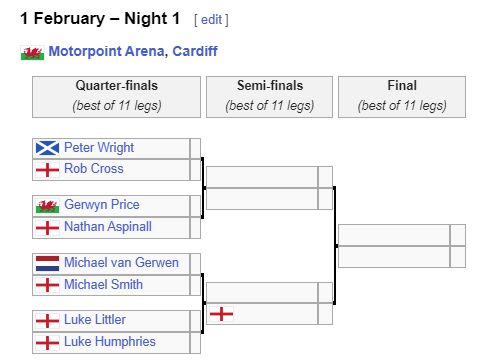Open Luke Littler's player page
This screenshot has width=487, height=360.
point(95,320)
